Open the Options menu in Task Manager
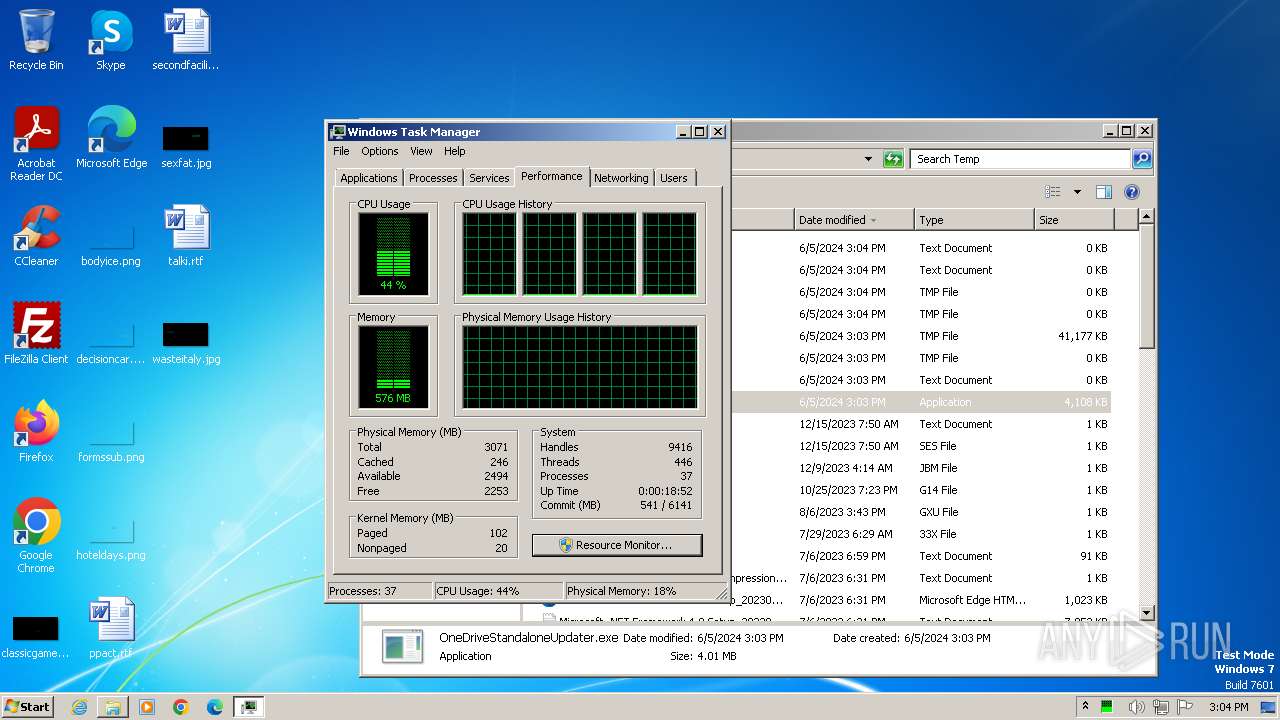Image resolution: width=1280 pixels, height=720 pixels. tap(380, 151)
